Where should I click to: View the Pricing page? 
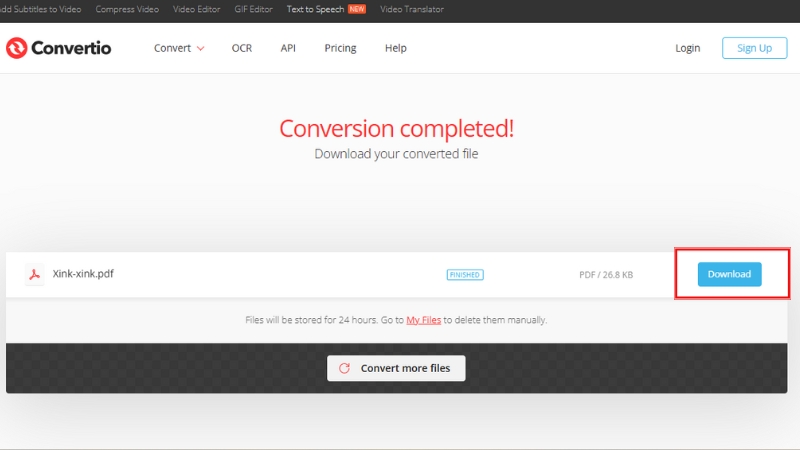pos(340,48)
